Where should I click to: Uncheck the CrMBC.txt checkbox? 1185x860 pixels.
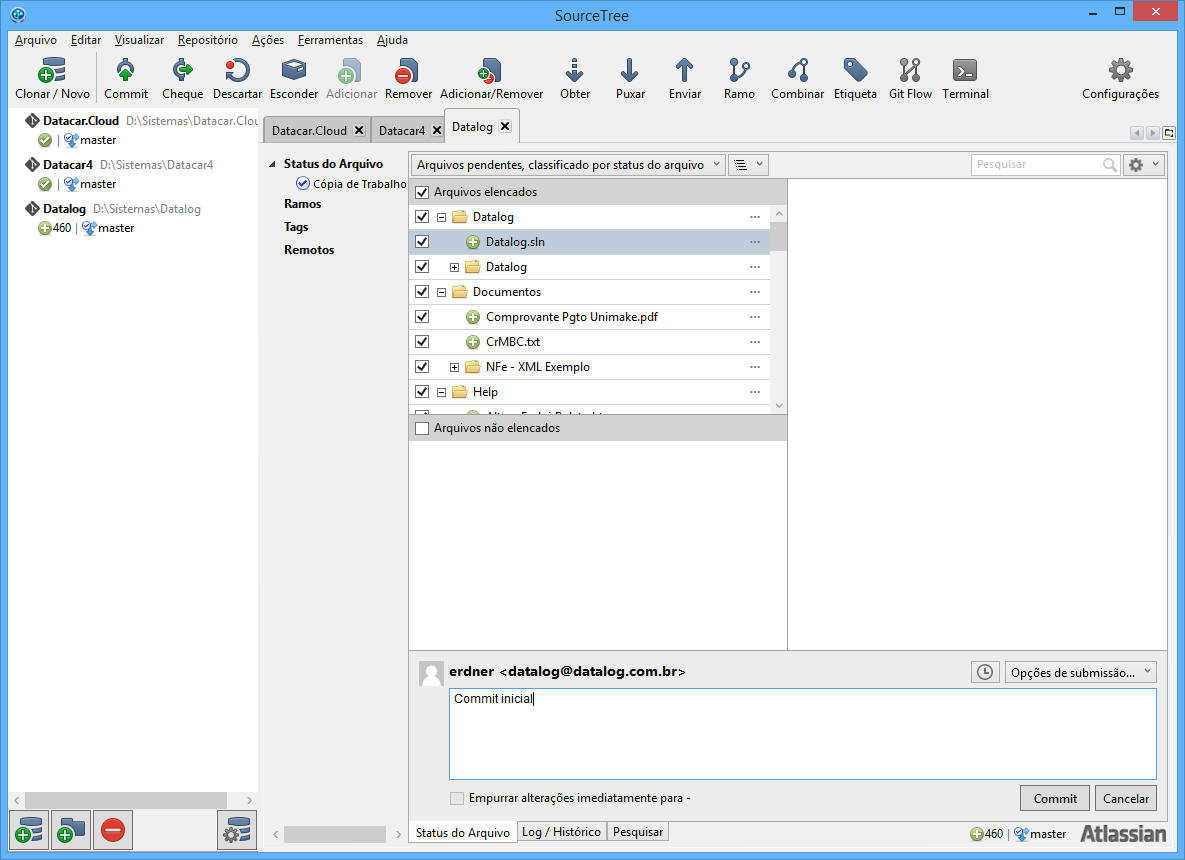point(422,342)
